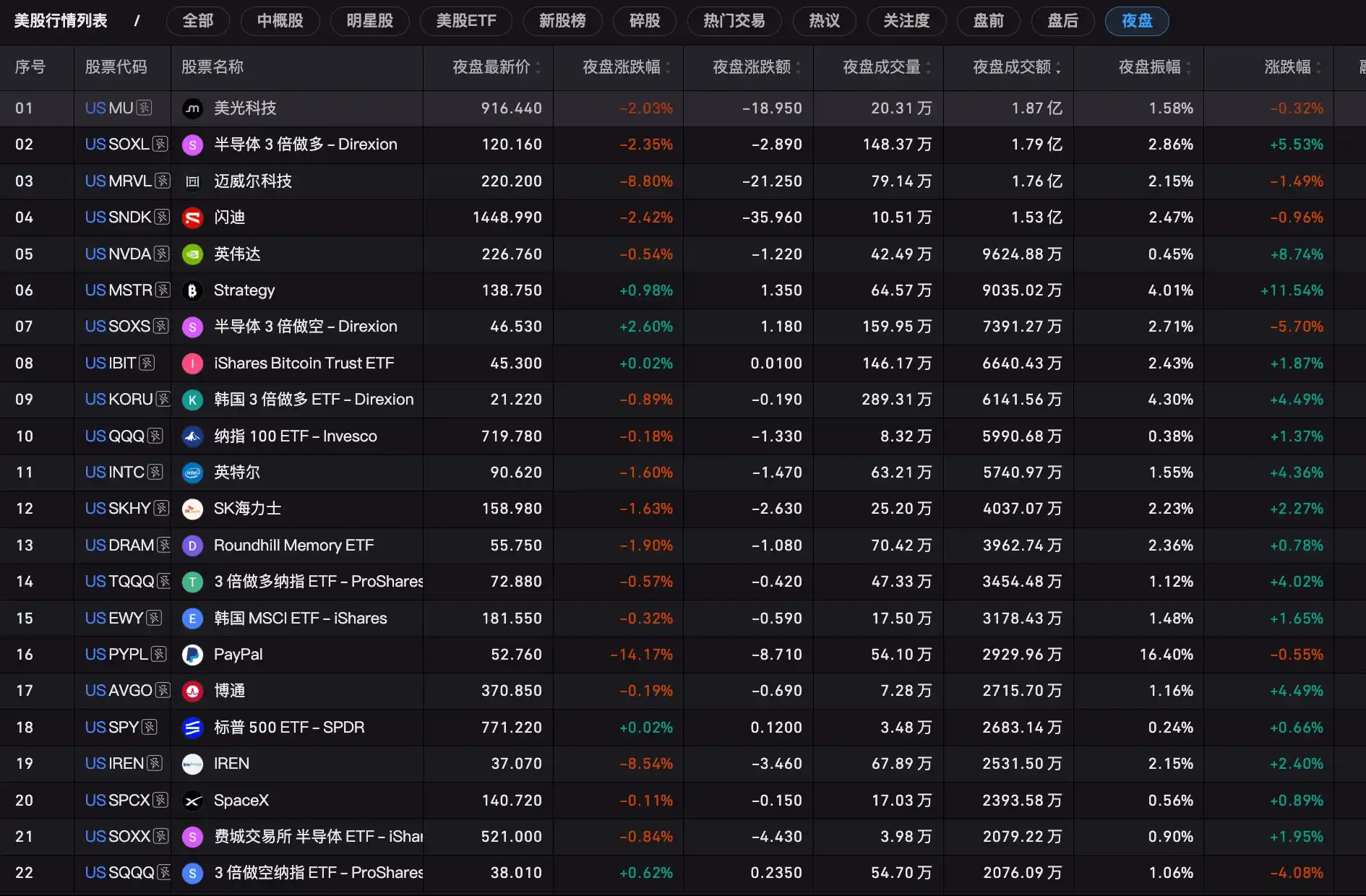Sort by 夜盘最新价 column arrows
Screen dimensions: 1366x896
[538, 67]
